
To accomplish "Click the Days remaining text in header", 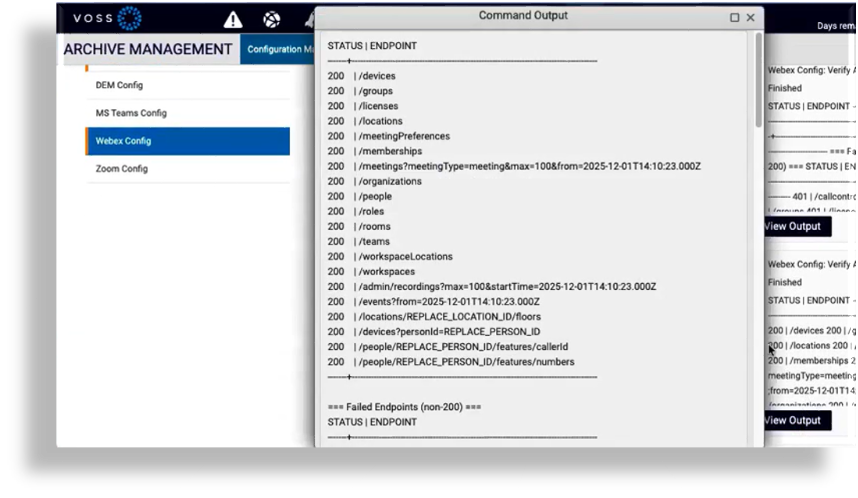I will 837,26.
